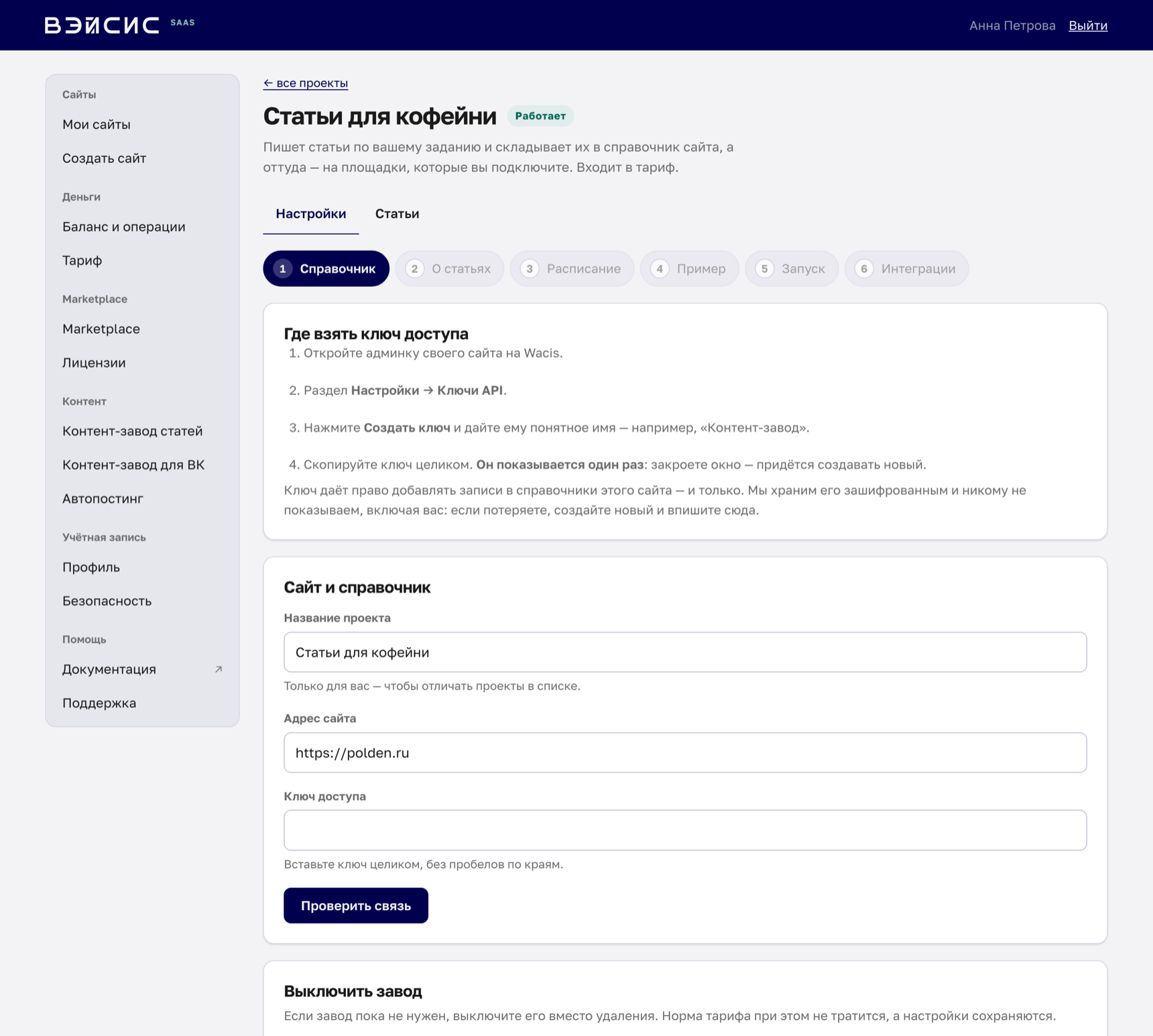The height and width of the screenshot is (1036, 1153).
Task: Click the Выключить завод heading
Action: click(353, 991)
